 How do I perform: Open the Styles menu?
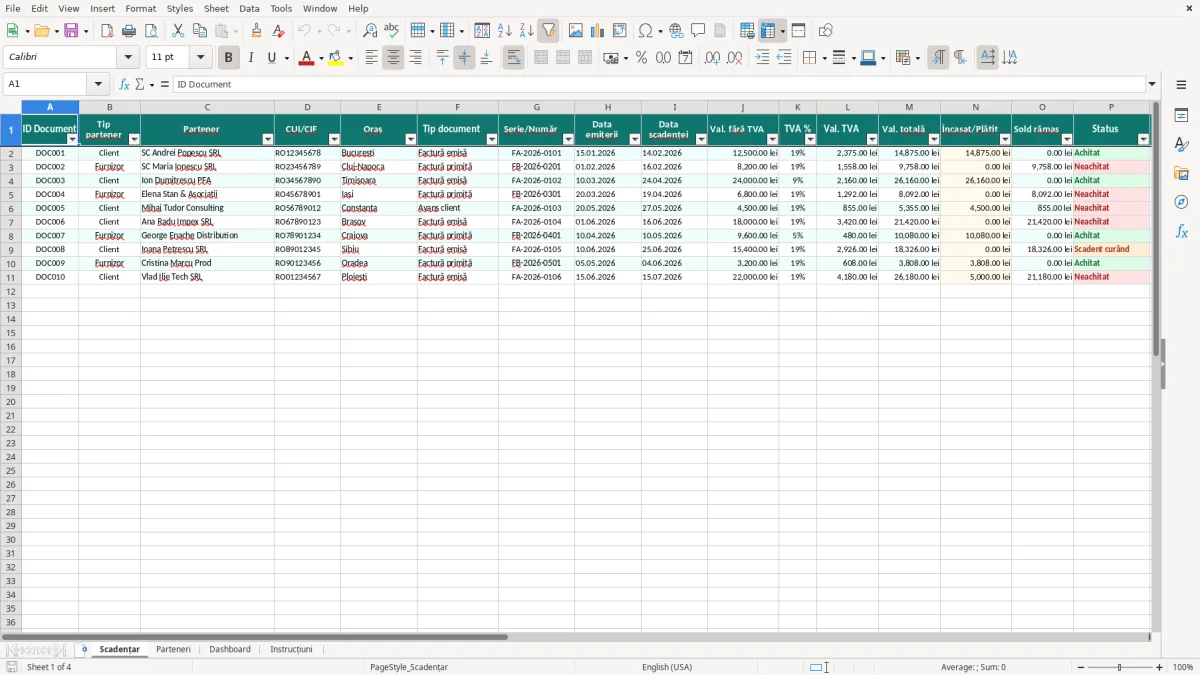(180, 8)
